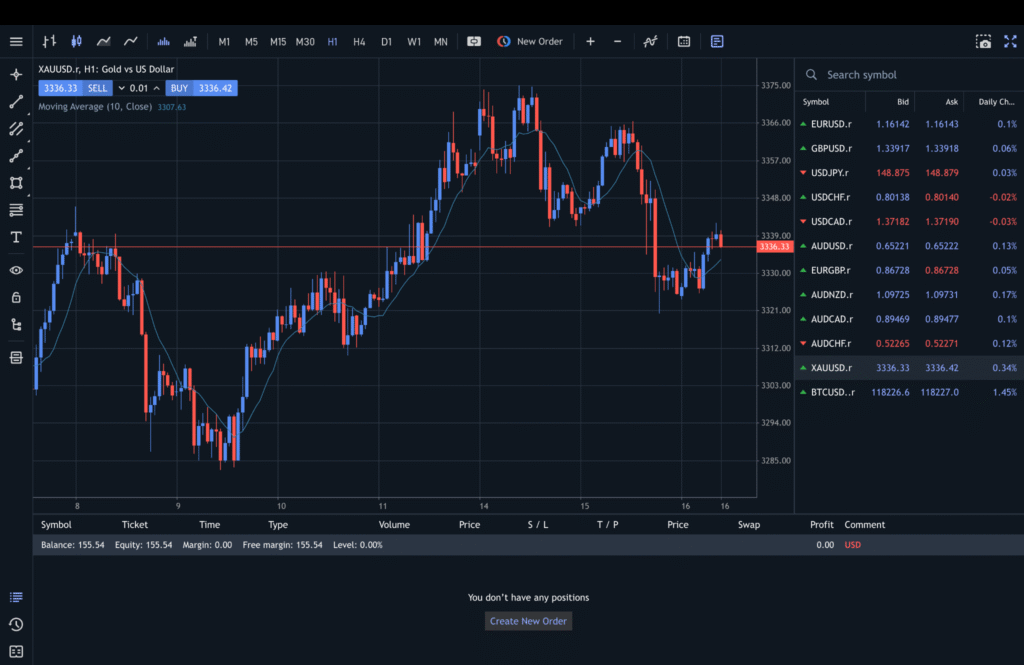Decrease lot volume using down chevron
The image size is (1024, 665).
click(122, 88)
